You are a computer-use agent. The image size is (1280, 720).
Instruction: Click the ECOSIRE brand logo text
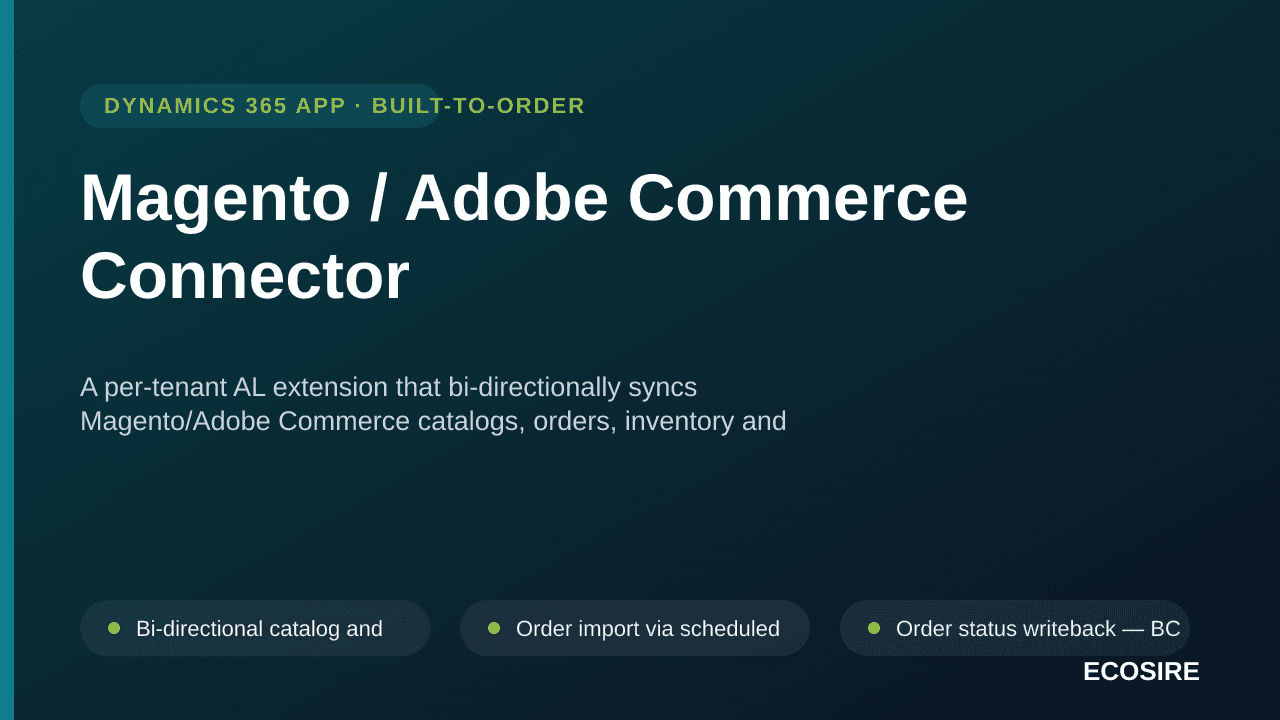click(1141, 672)
